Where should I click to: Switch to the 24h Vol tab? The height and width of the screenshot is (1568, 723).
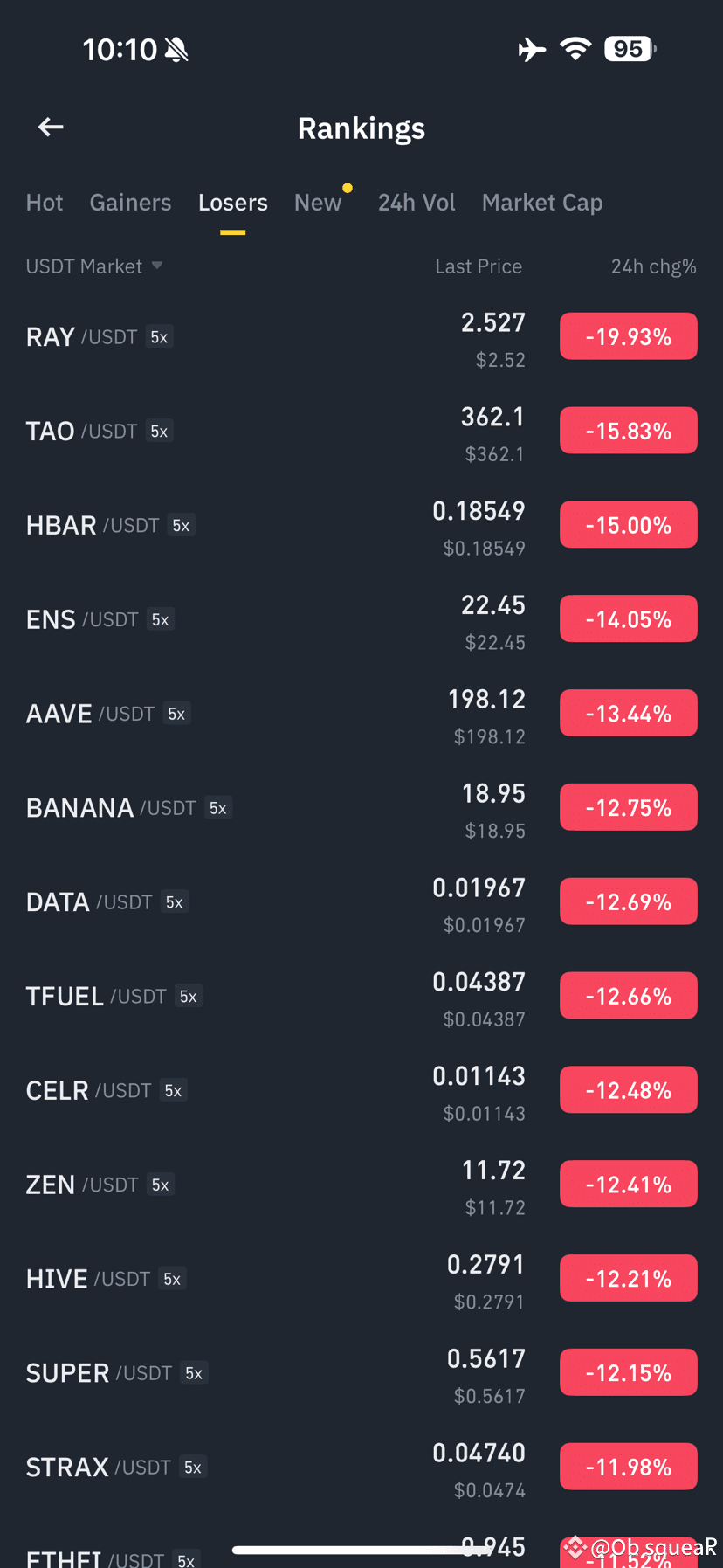click(417, 203)
